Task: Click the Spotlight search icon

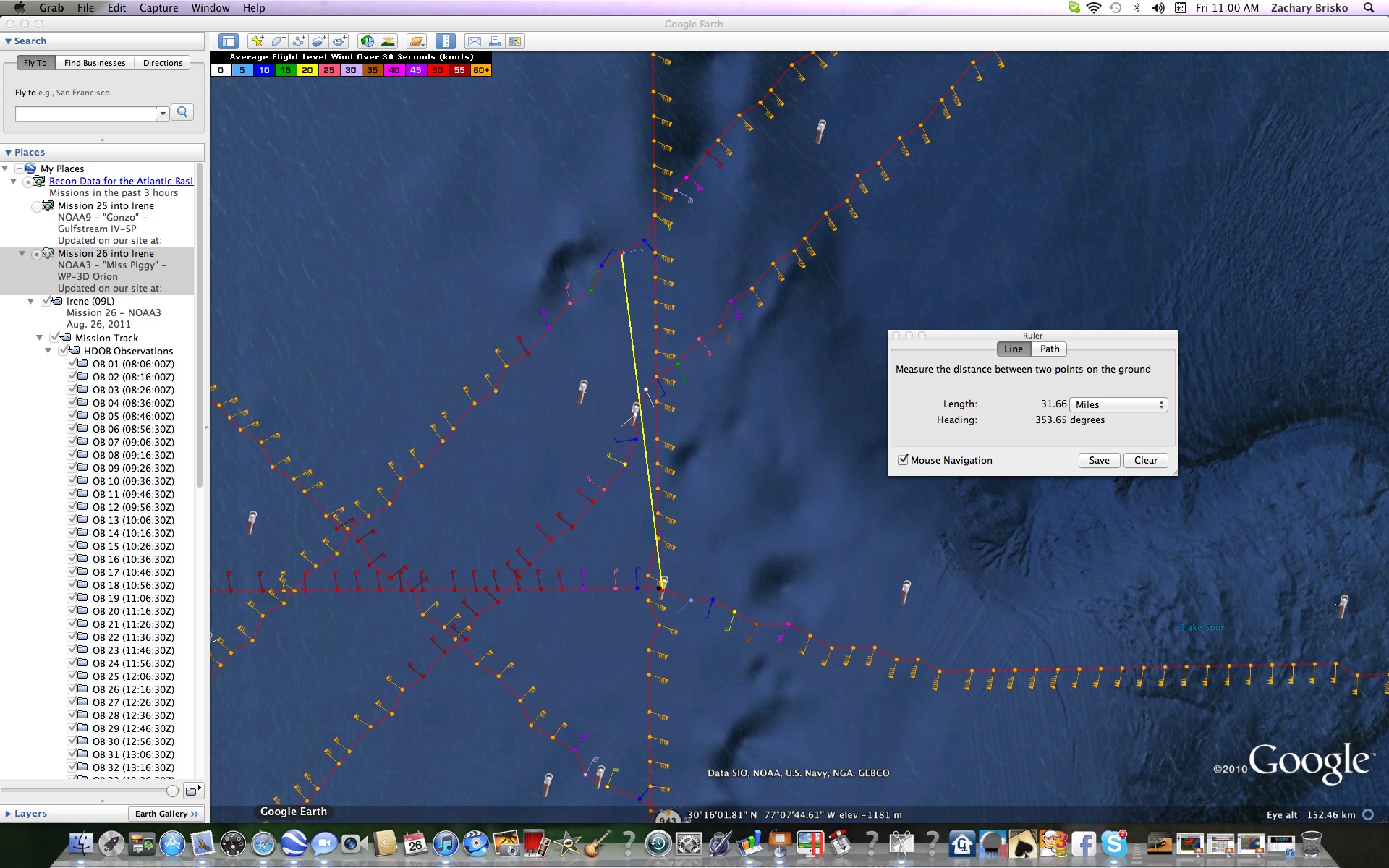Action: click(x=1369, y=7)
